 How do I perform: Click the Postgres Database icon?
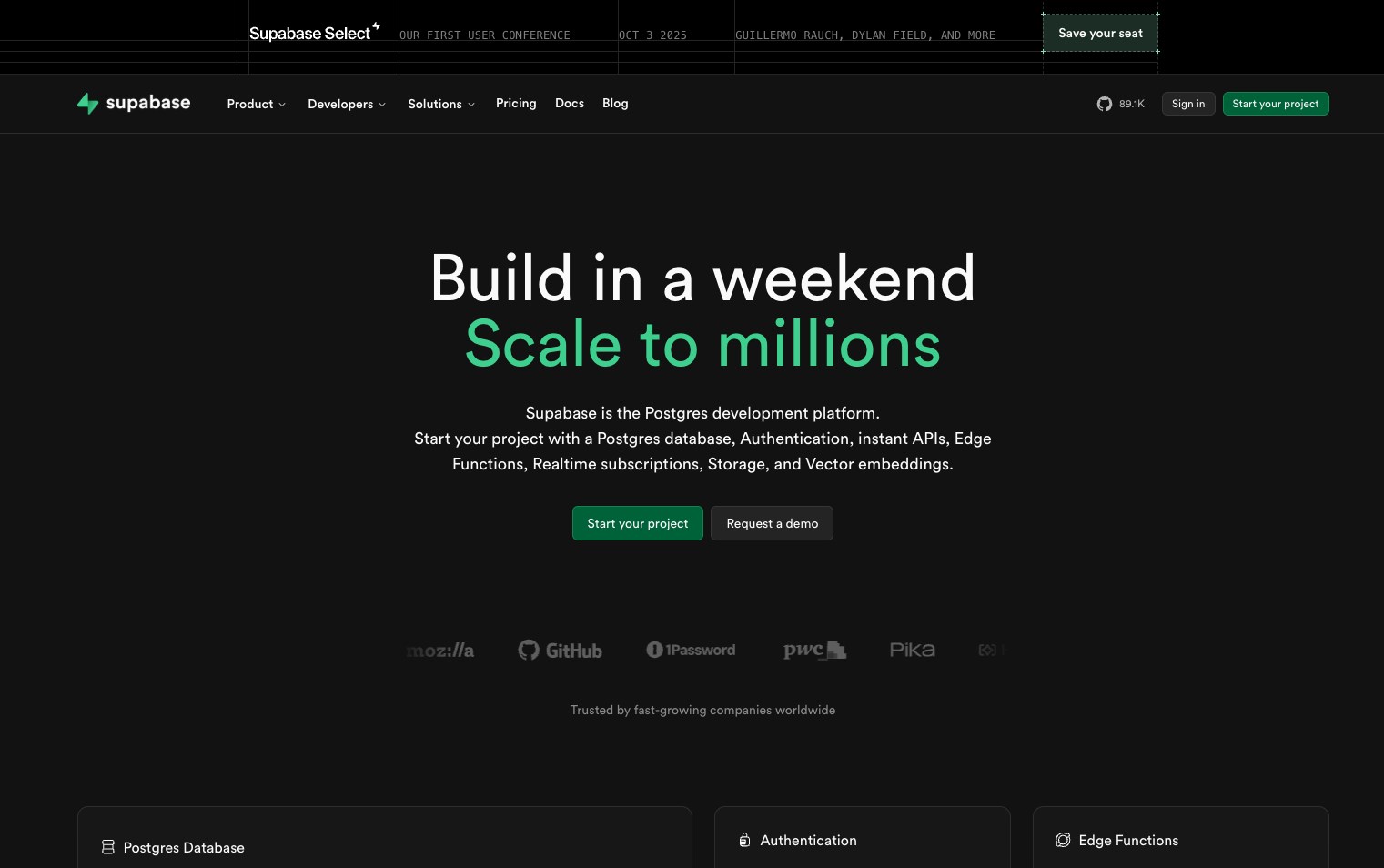tap(108, 847)
